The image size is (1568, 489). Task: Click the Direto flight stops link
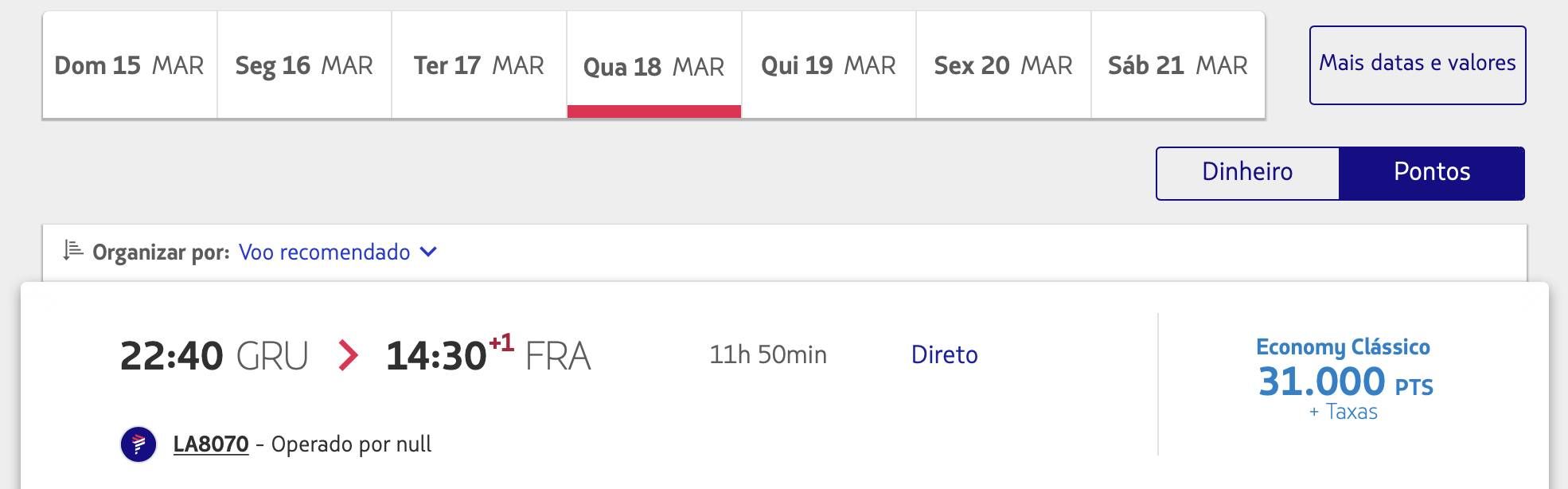(944, 354)
